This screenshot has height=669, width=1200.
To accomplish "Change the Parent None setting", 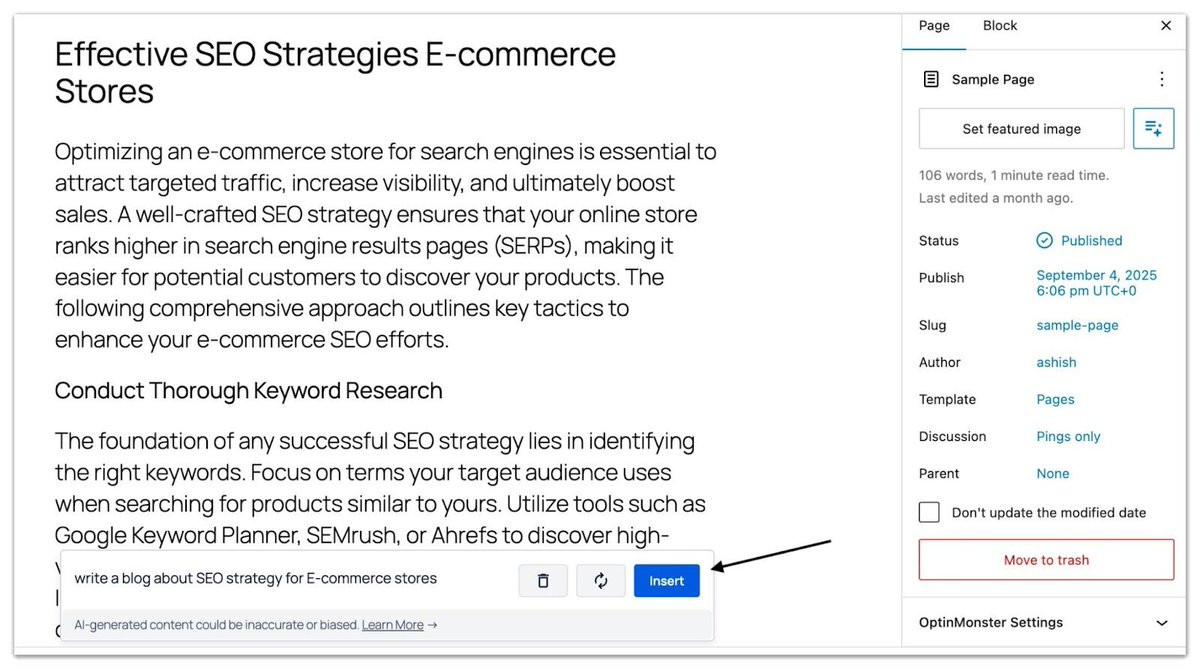I will pos(1053,473).
